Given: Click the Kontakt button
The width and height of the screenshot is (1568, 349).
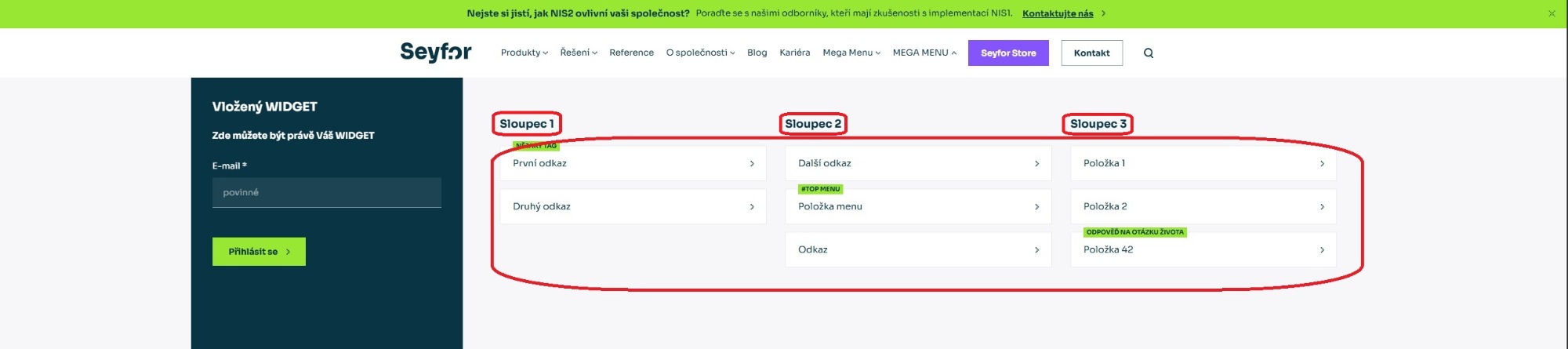Looking at the screenshot, I should (x=1092, y=53).
